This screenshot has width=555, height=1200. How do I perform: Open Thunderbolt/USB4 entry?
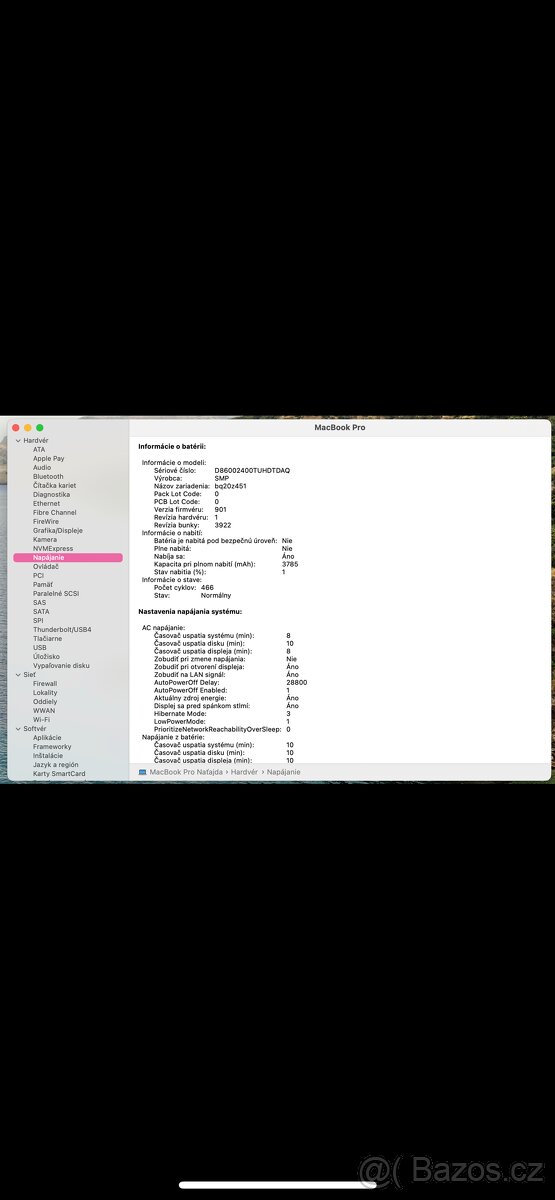62,630
